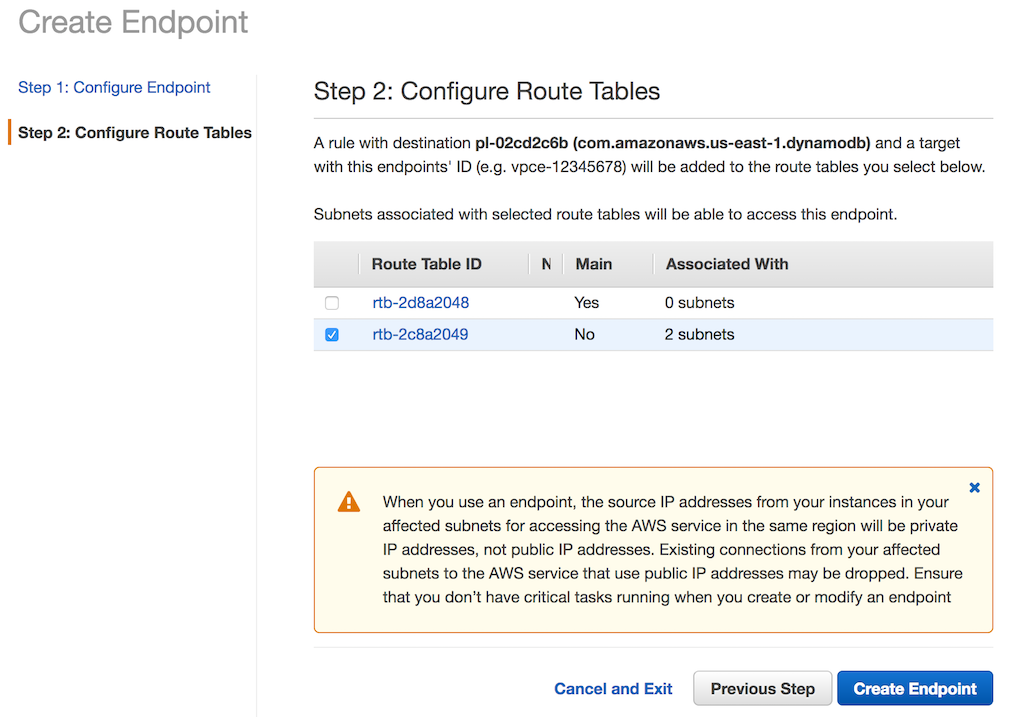Click the truncated N column header
The width and height of the screenshot is (1024, 717).
point(546,264)
